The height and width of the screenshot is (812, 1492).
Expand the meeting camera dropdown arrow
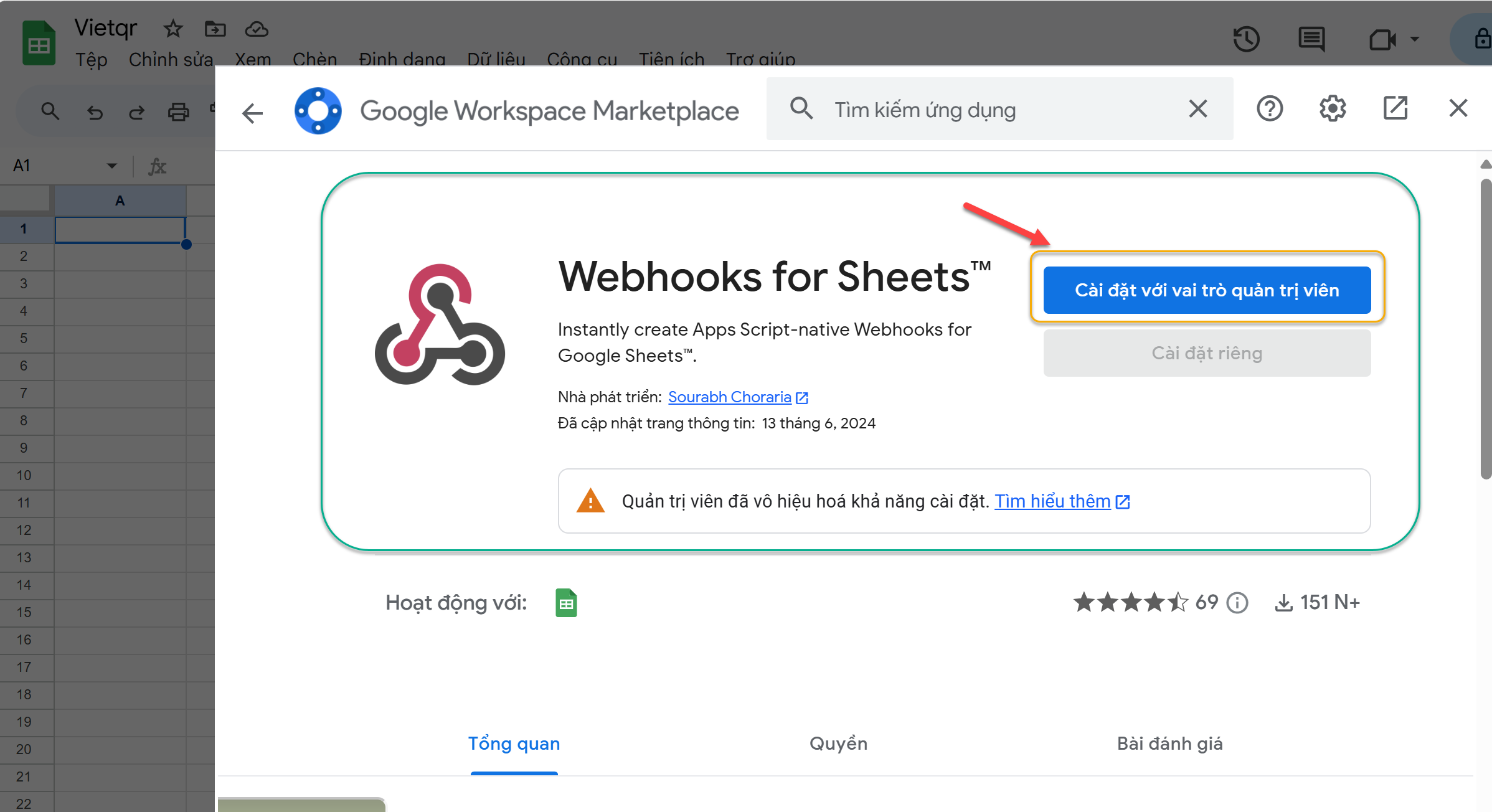click(1415, 39)
